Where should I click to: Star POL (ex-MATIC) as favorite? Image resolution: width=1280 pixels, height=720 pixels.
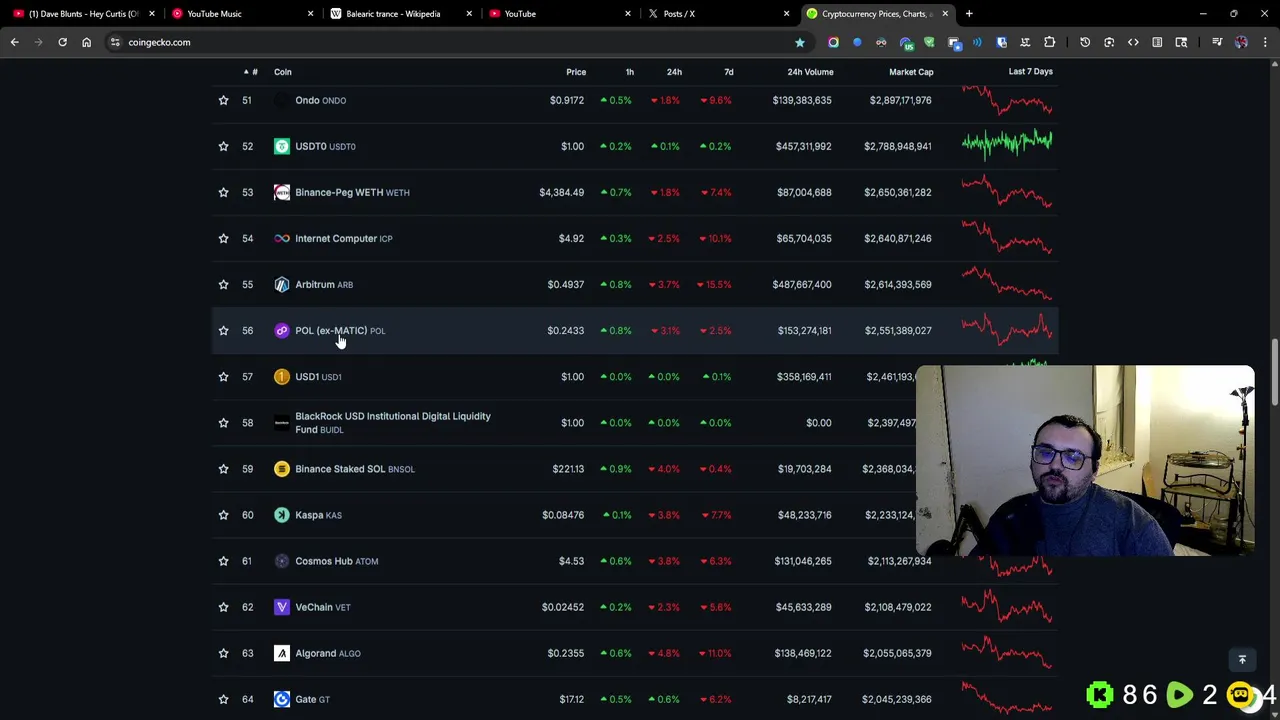pos(223,330)
